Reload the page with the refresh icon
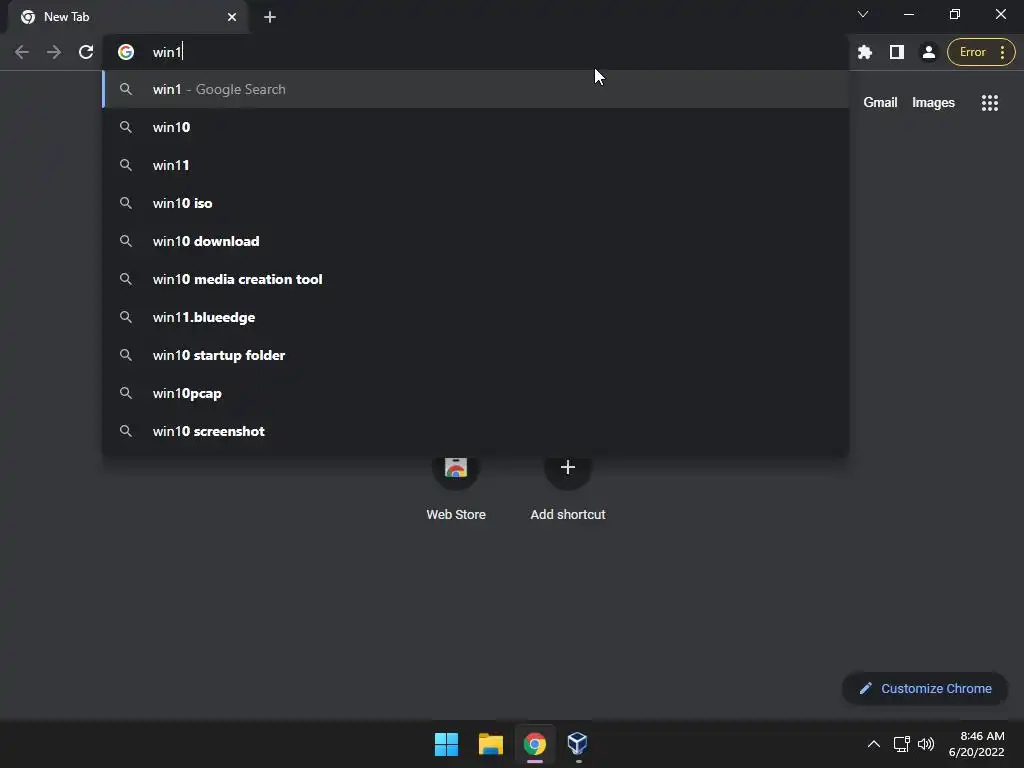 86,52
